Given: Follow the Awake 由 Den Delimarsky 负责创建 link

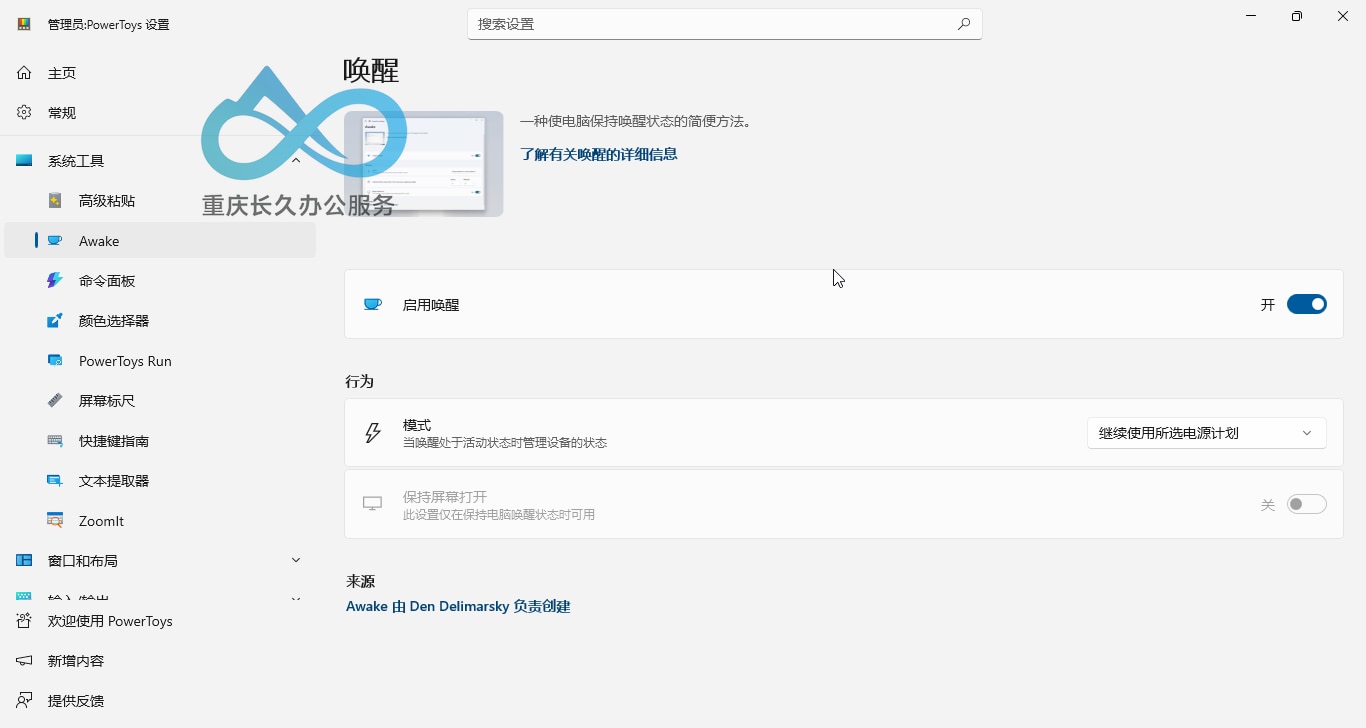Looking at the screenshot, I should click(458, 607).
